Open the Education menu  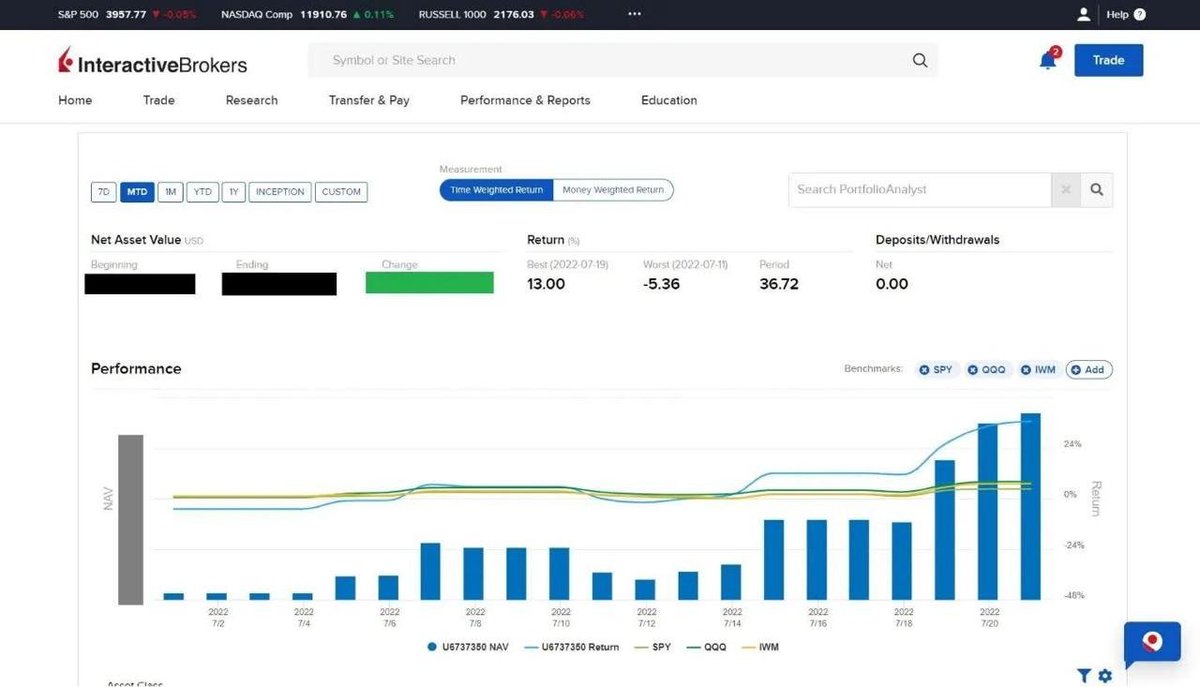(x=669, y=100)
